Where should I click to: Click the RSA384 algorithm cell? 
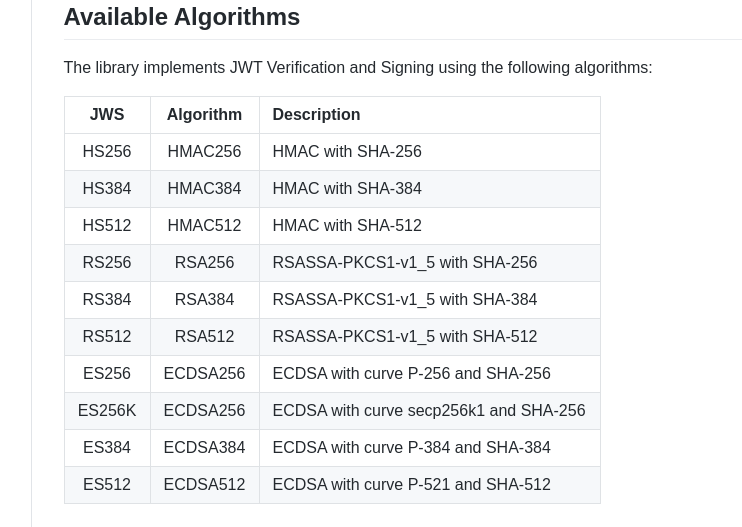pyautogui.click(x=204, y=300)
